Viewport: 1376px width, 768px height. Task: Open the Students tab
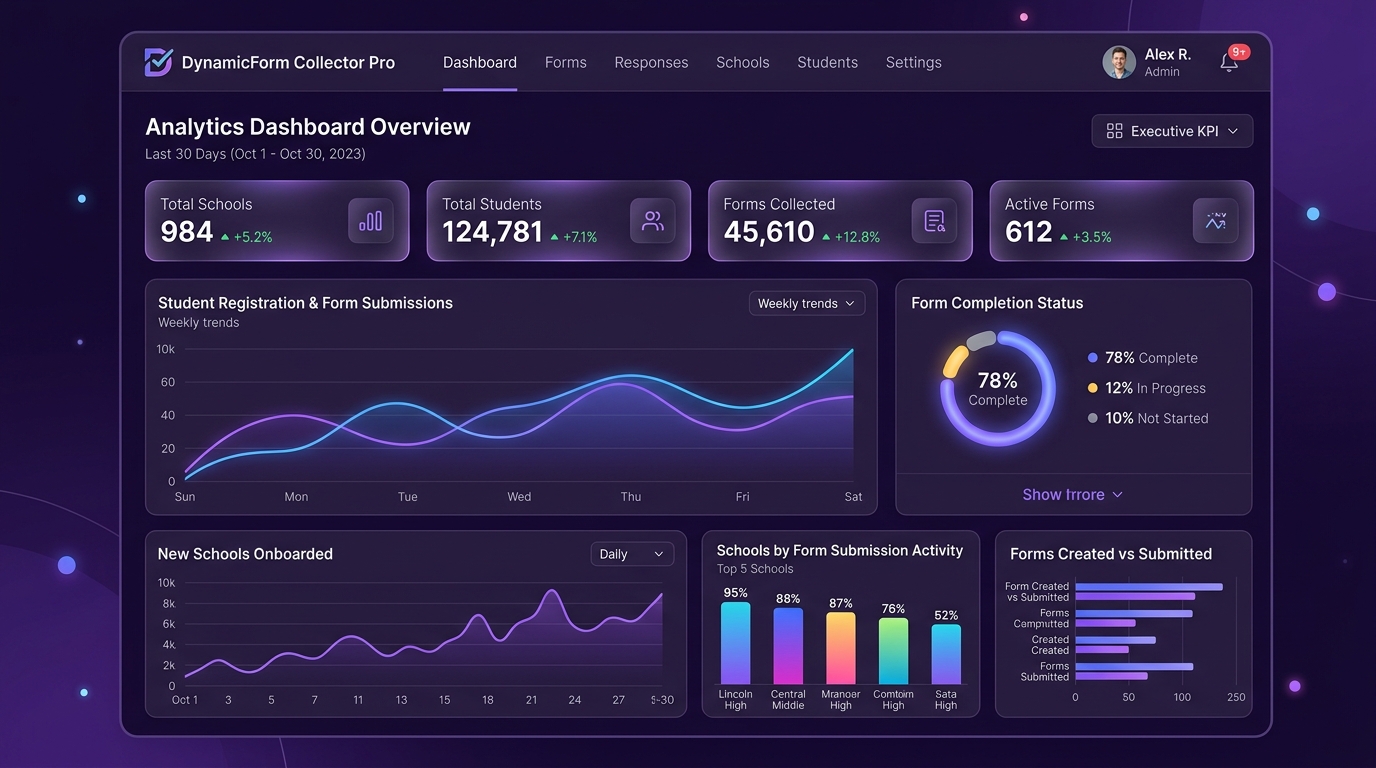(x=828, y=62)
